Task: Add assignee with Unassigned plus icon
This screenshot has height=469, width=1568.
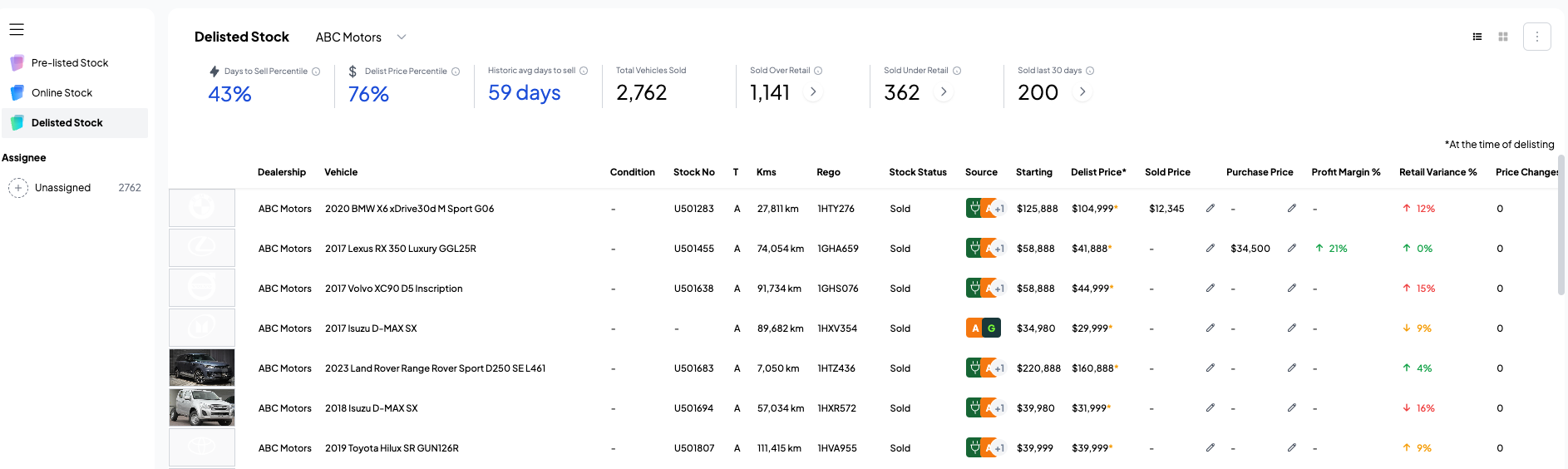Action: click(x=18, y=188)
